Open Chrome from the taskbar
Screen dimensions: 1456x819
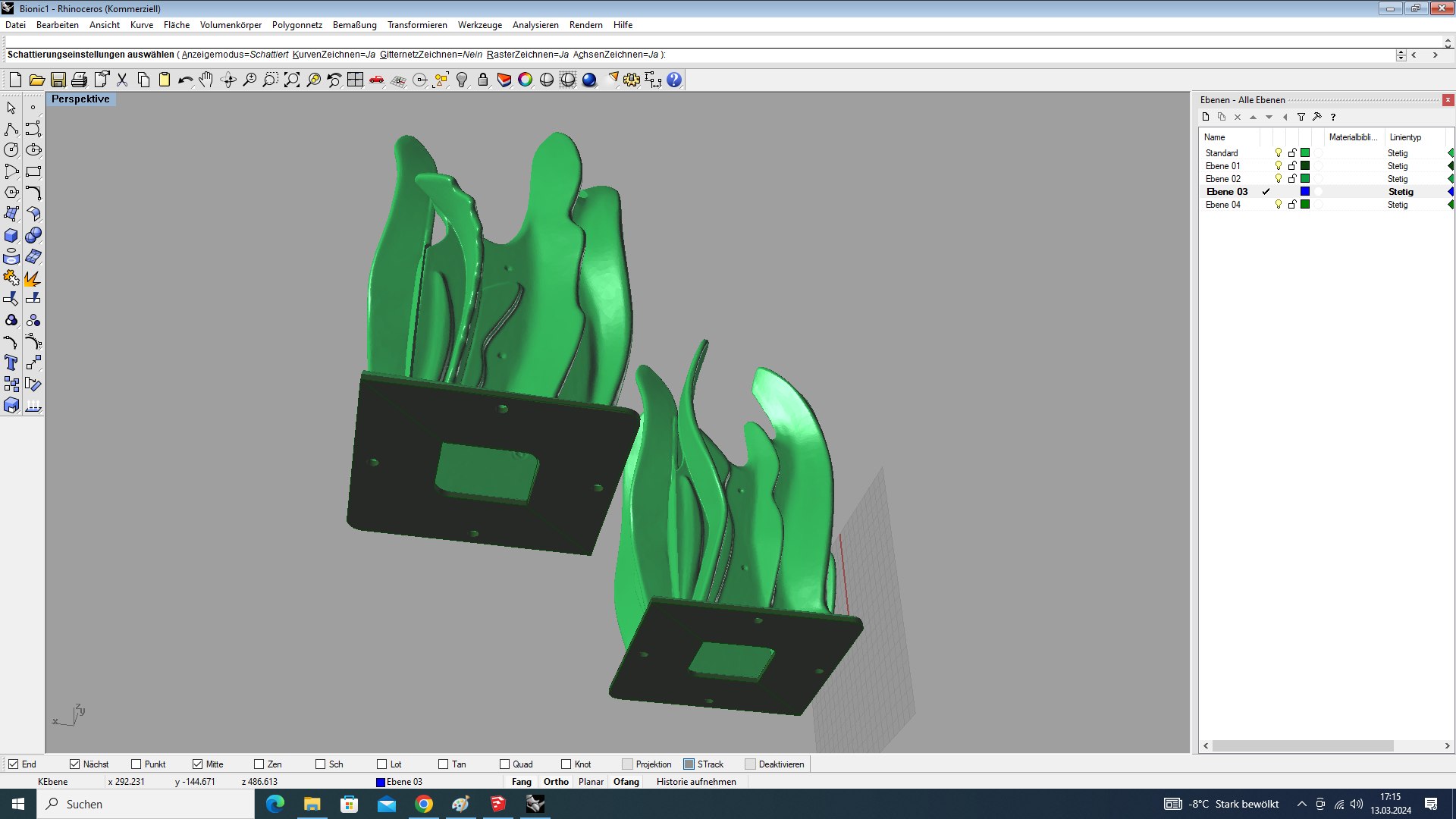click(424, 804)
